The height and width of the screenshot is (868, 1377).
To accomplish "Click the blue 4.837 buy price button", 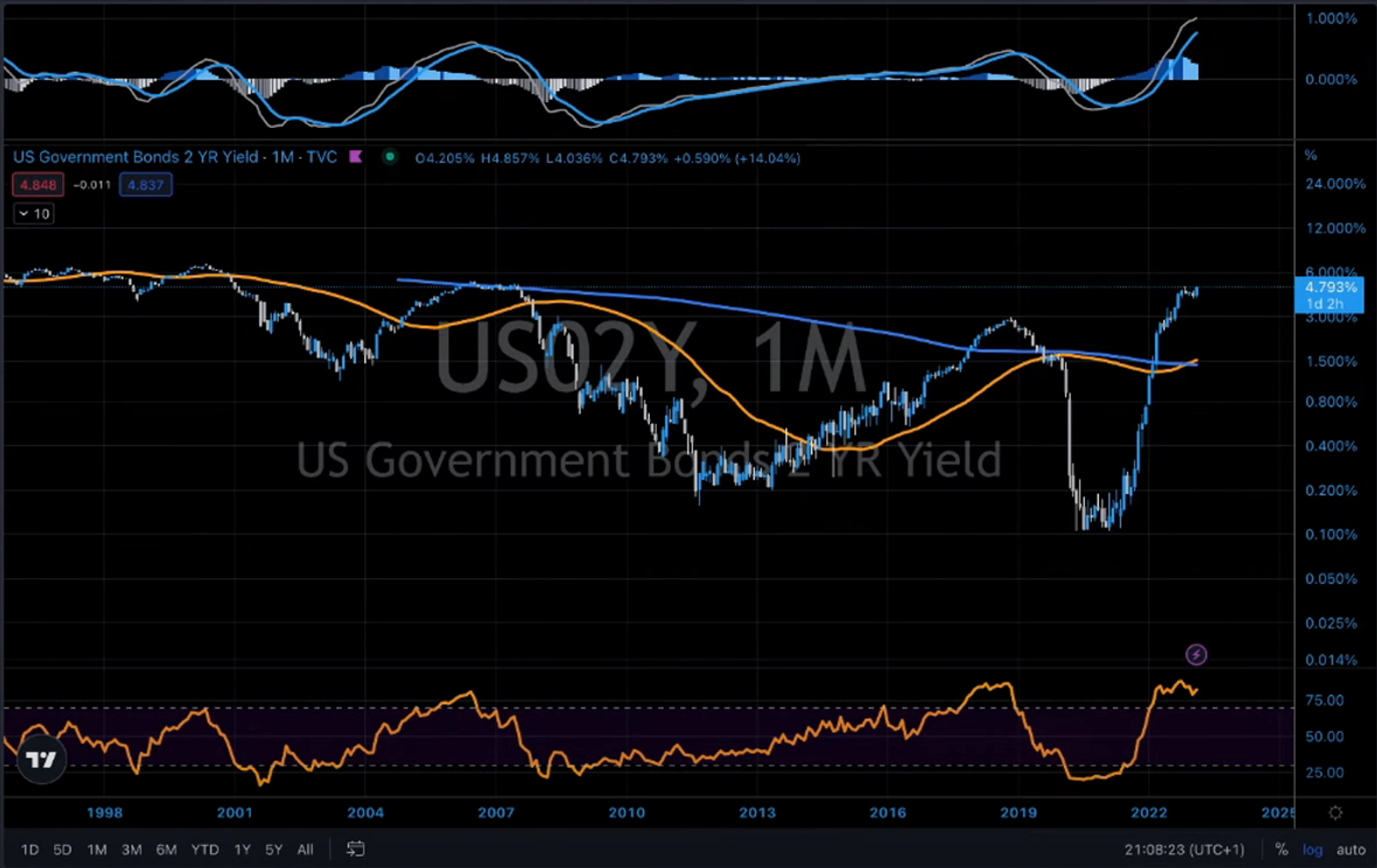I will tap(146, 185).
